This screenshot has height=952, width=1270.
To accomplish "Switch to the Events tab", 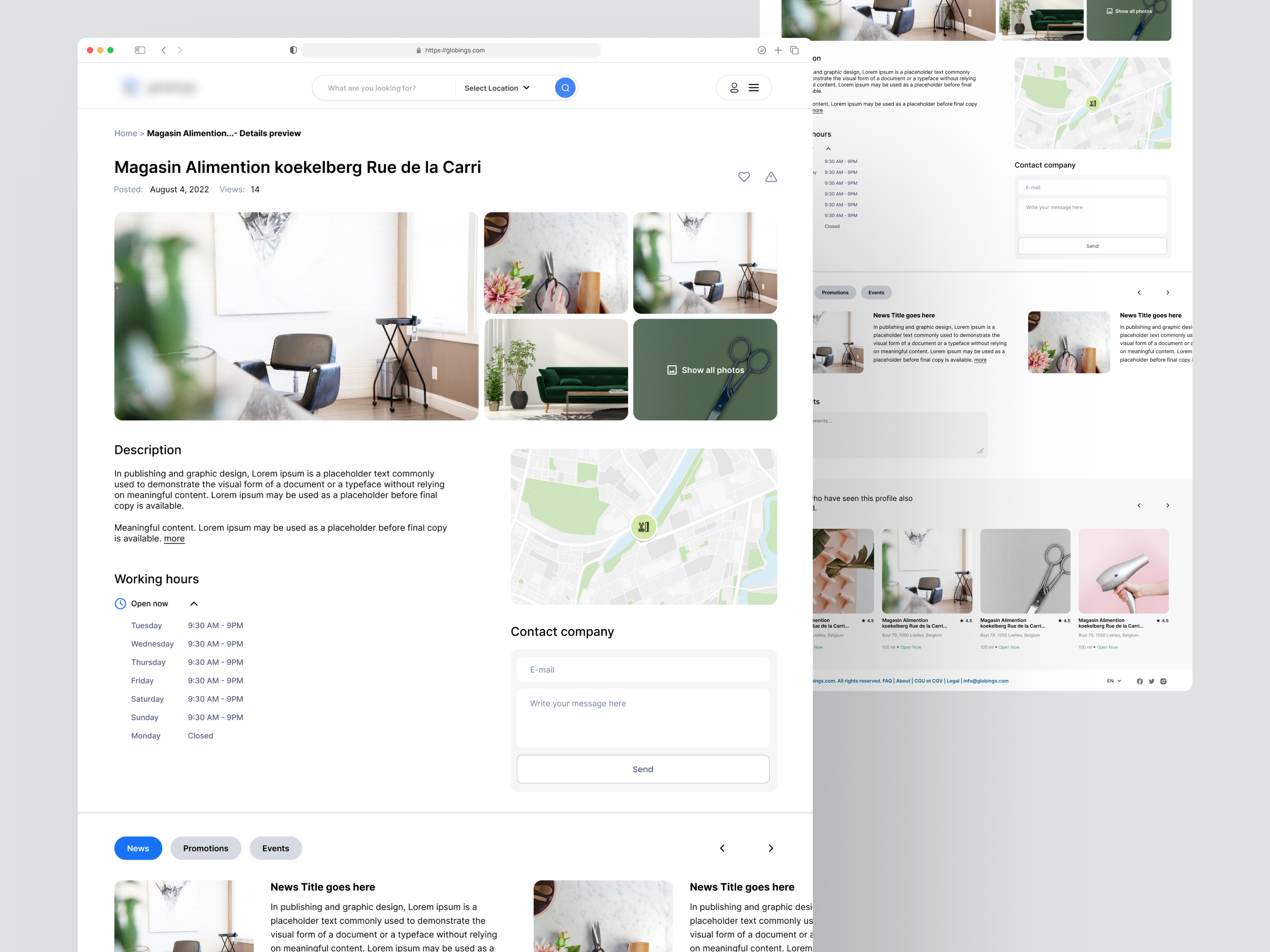I will [x=275, y=848].
